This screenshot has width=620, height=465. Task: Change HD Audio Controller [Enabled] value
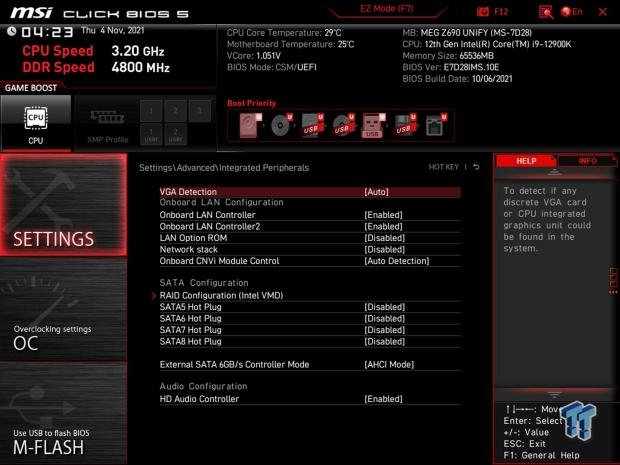pyautogui.click(x=383, y=399)
